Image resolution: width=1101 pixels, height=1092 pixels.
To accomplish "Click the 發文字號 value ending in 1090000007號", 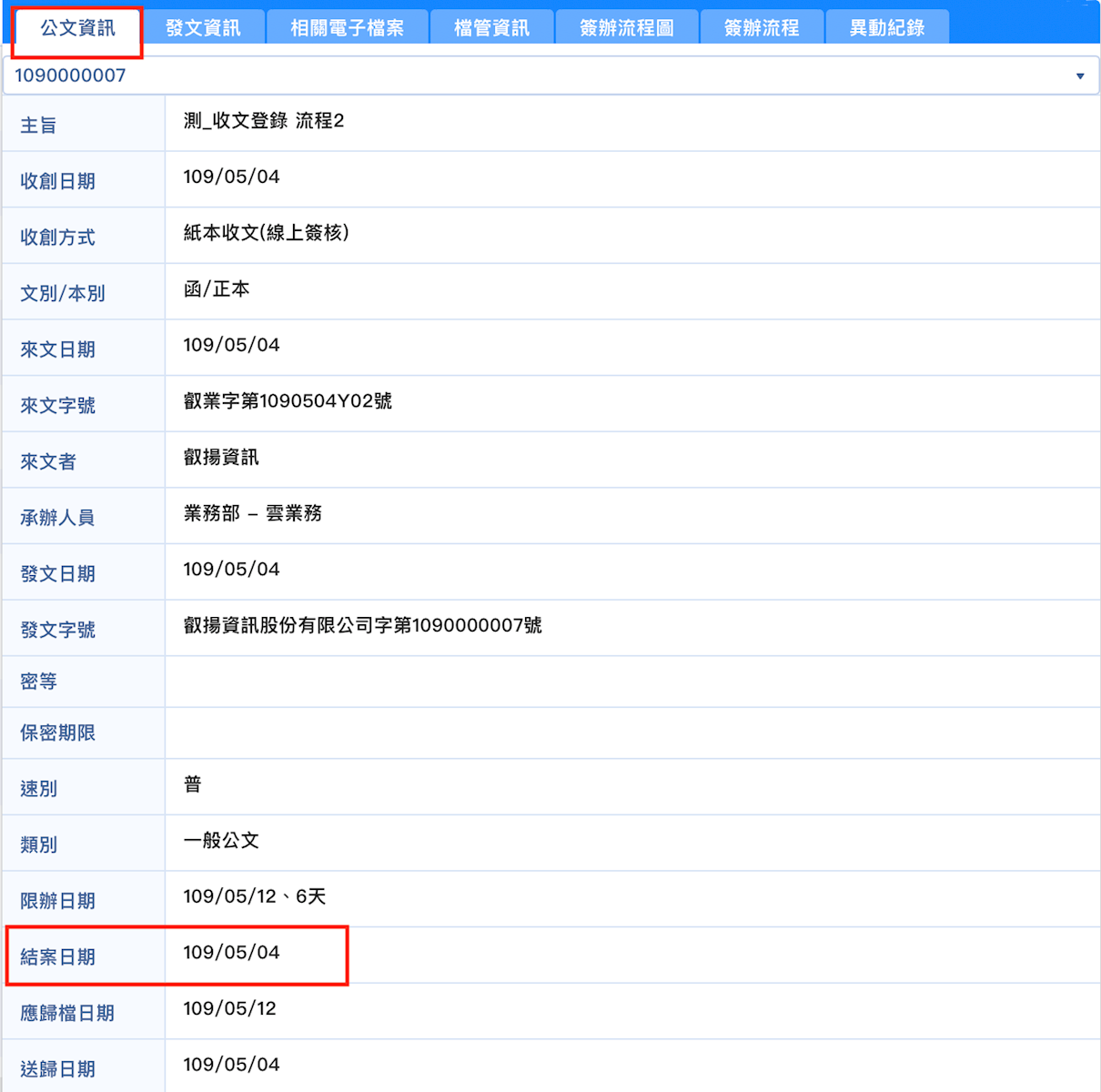I will click(362, 625).
